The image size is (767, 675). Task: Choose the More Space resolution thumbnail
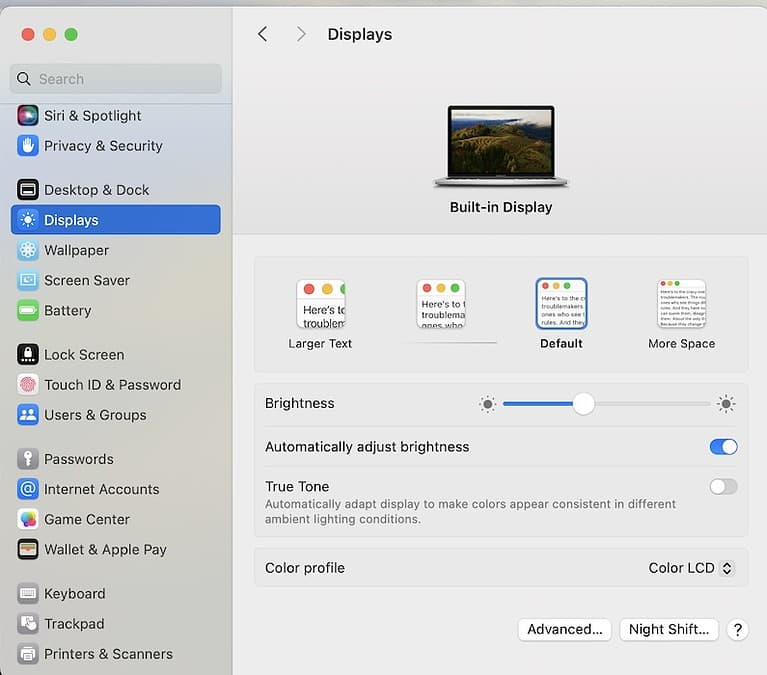click(681, 304)
